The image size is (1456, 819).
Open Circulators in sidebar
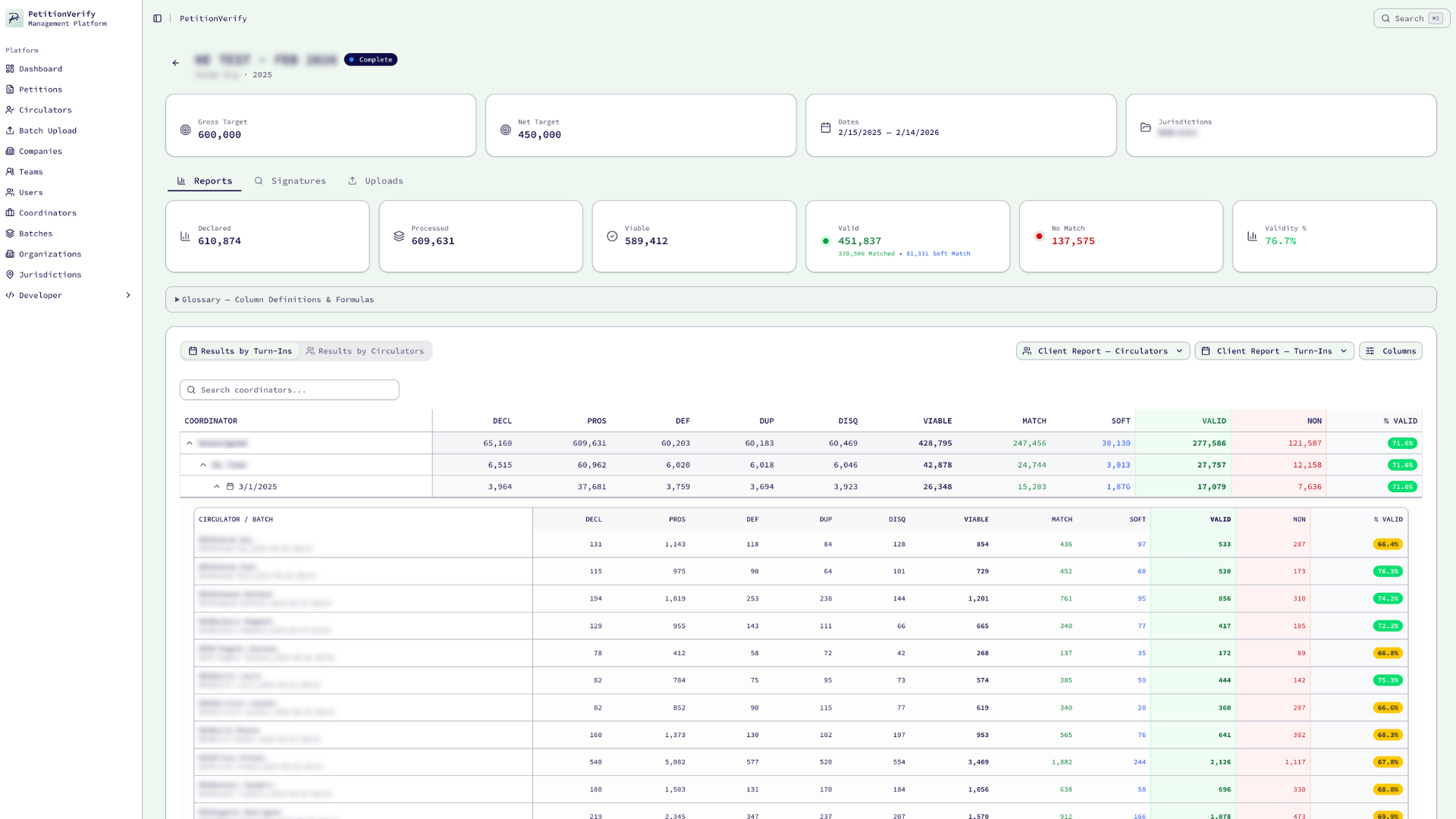(45, 110)
